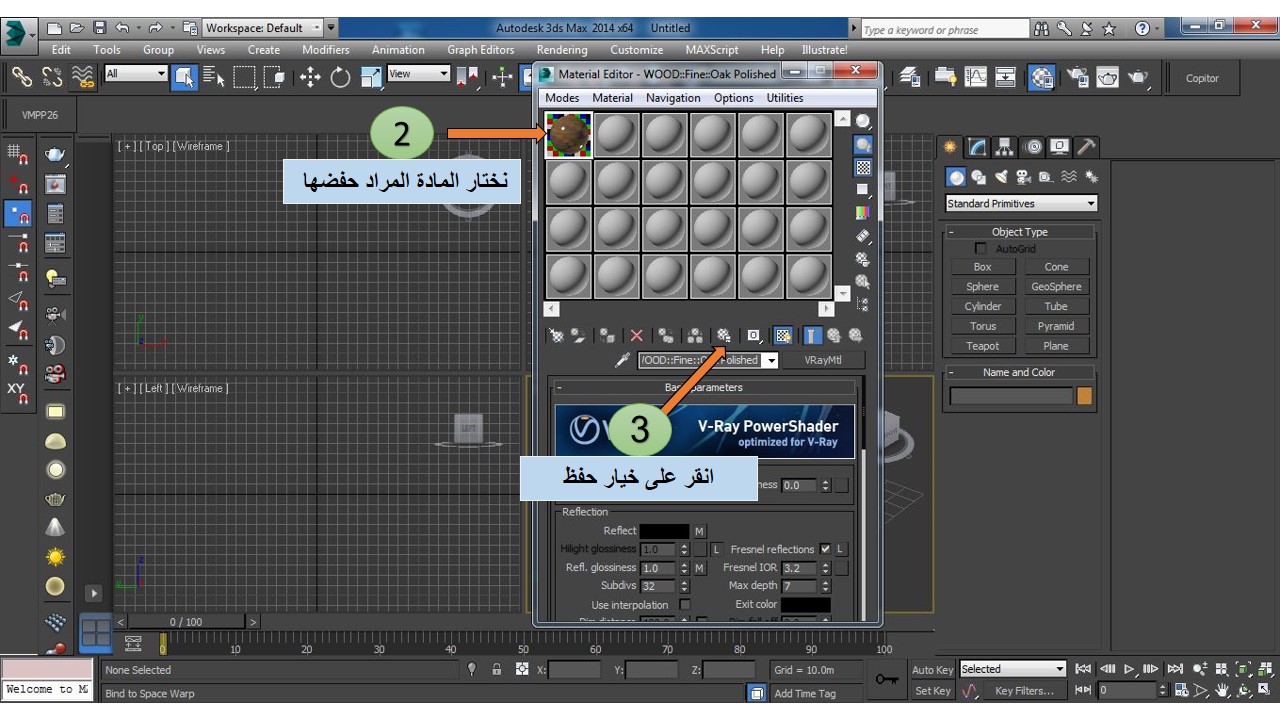The image size is (1280, 720).
Task: Open the Curve Editor icon
Action: (976, 77)
